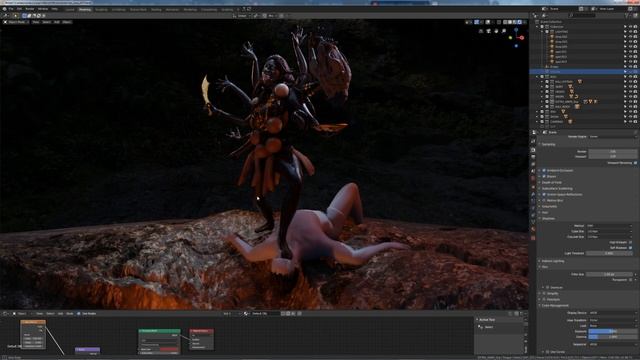The height and width of the screenshot is (360, 640).
Task: Toggle Use Nodes checkbox in node editor
Action: [79, 313]
